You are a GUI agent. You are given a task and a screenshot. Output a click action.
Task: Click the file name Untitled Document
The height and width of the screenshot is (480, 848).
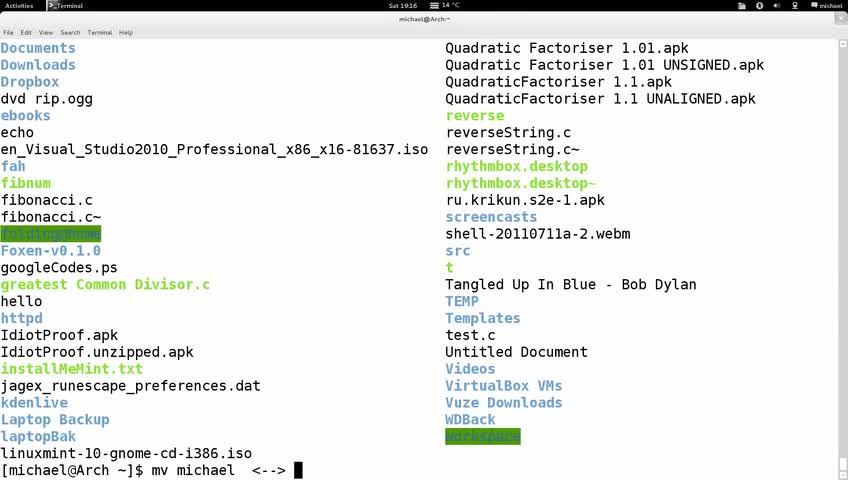[x=516, y=352]
